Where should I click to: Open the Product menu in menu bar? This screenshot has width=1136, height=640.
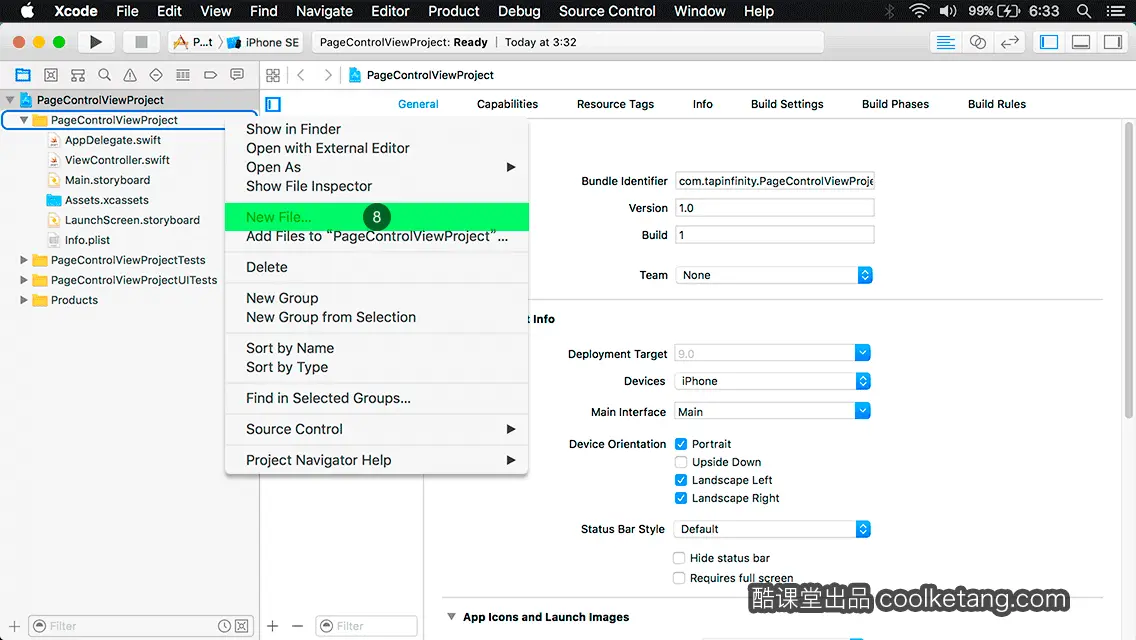click(x=454, y=11)
